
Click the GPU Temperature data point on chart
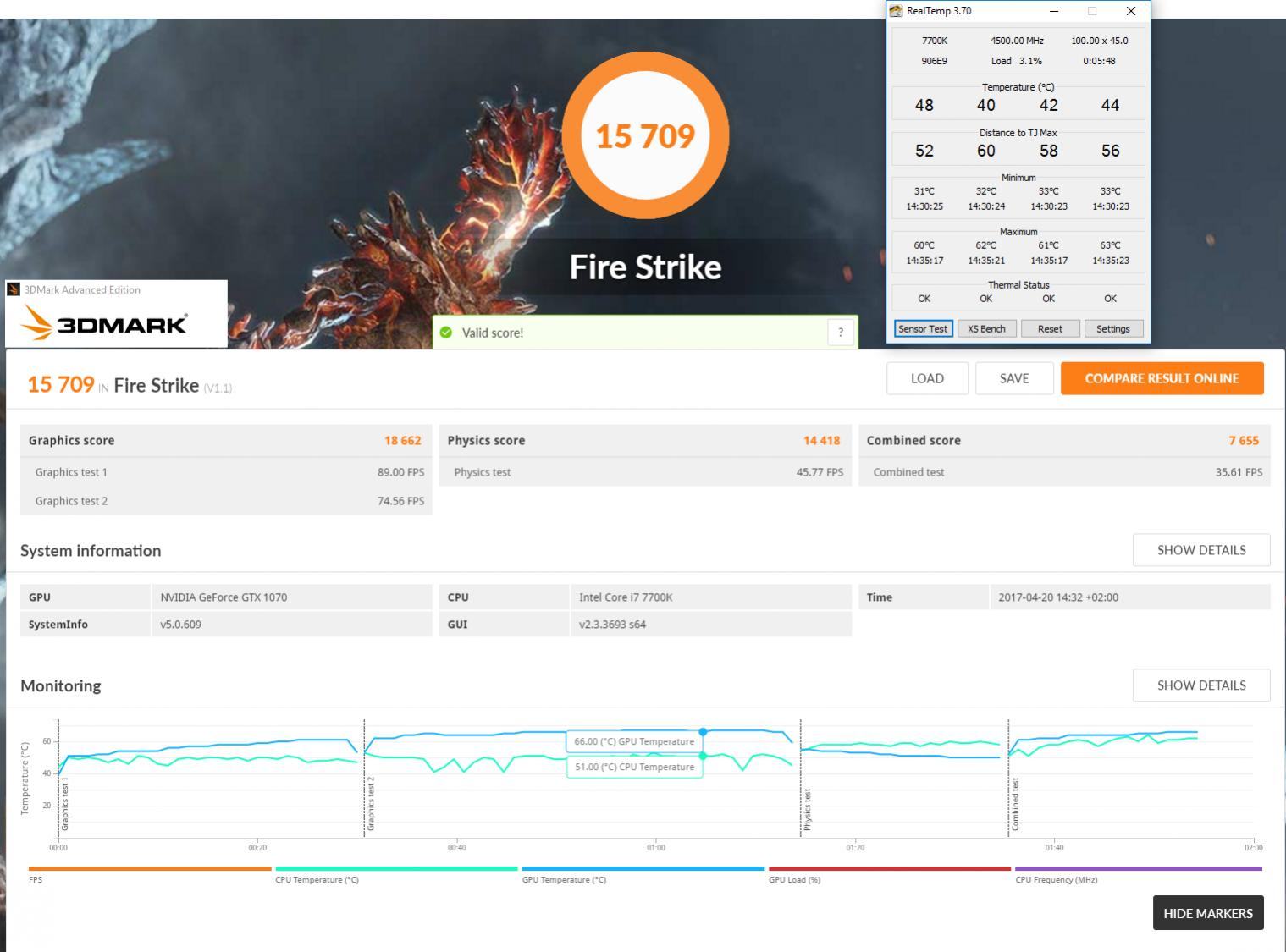pos(703,731)
